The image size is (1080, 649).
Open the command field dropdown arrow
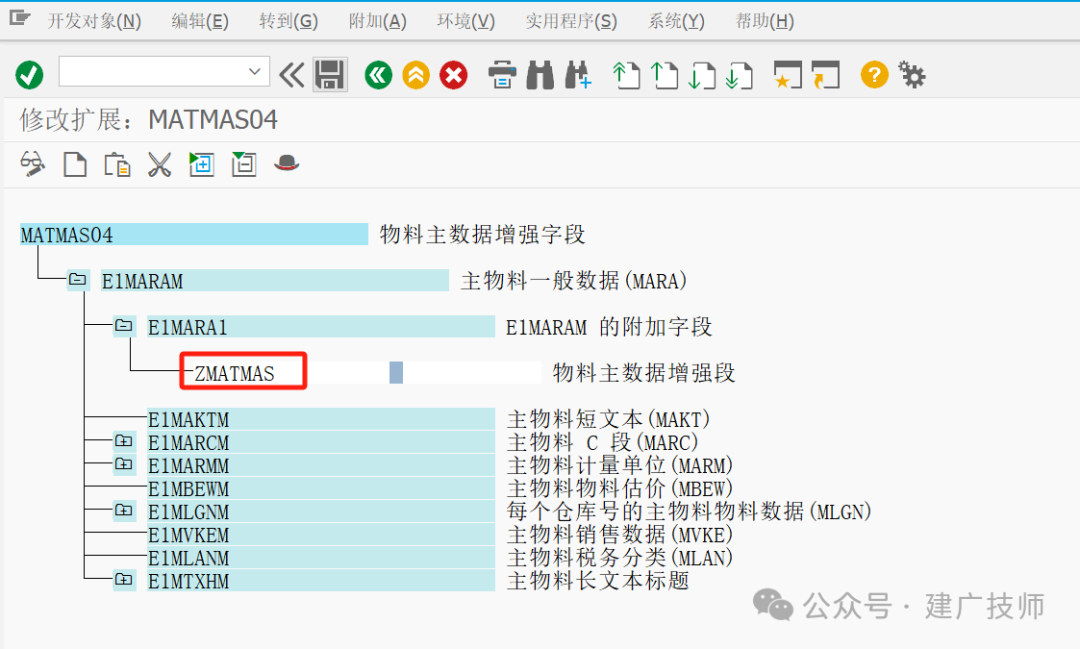(254, 72)
